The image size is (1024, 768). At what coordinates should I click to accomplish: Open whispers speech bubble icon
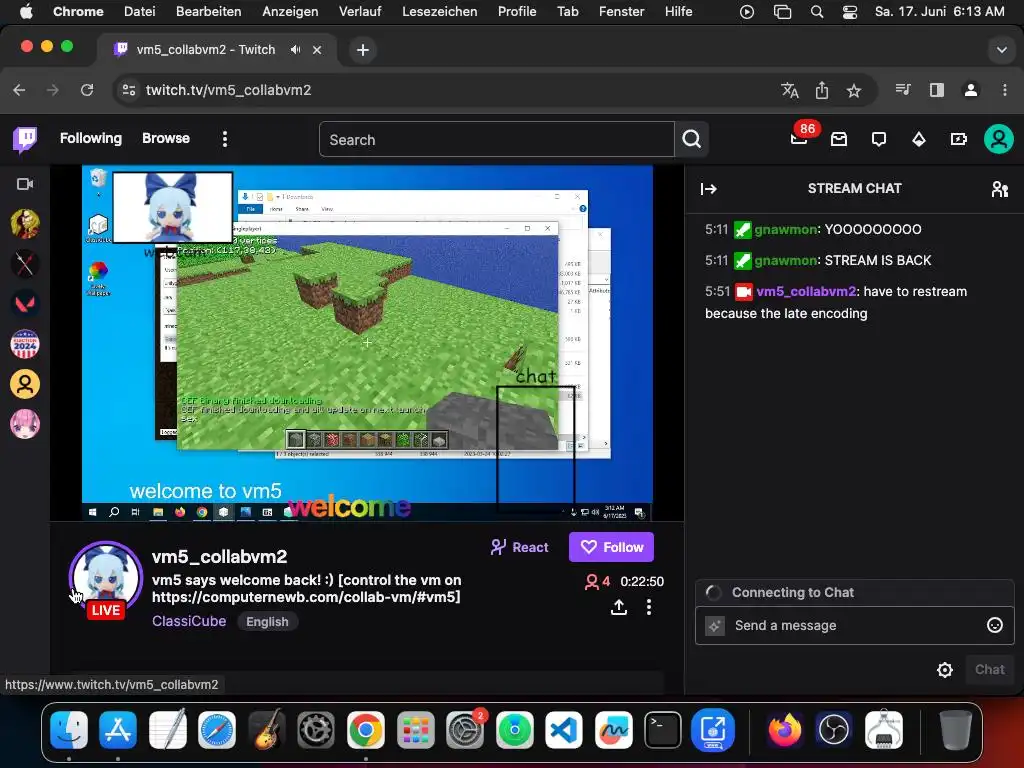tap(879, 139)
